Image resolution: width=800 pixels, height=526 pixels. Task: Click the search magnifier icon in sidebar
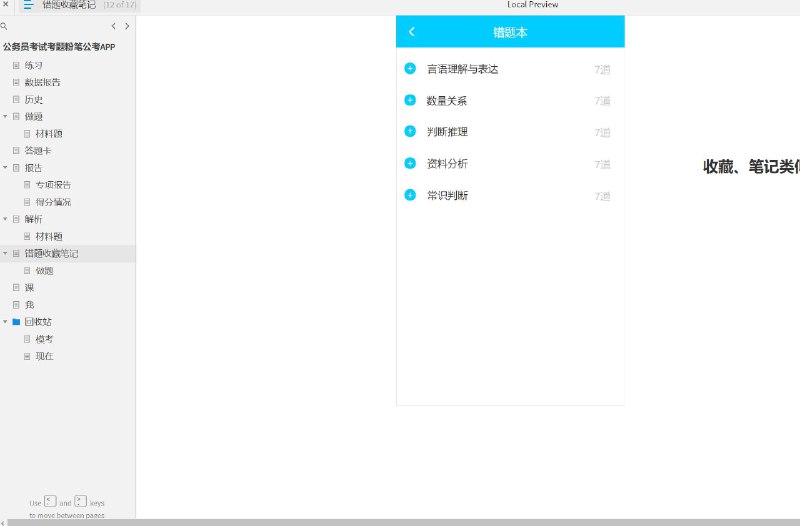click(4, 26)
